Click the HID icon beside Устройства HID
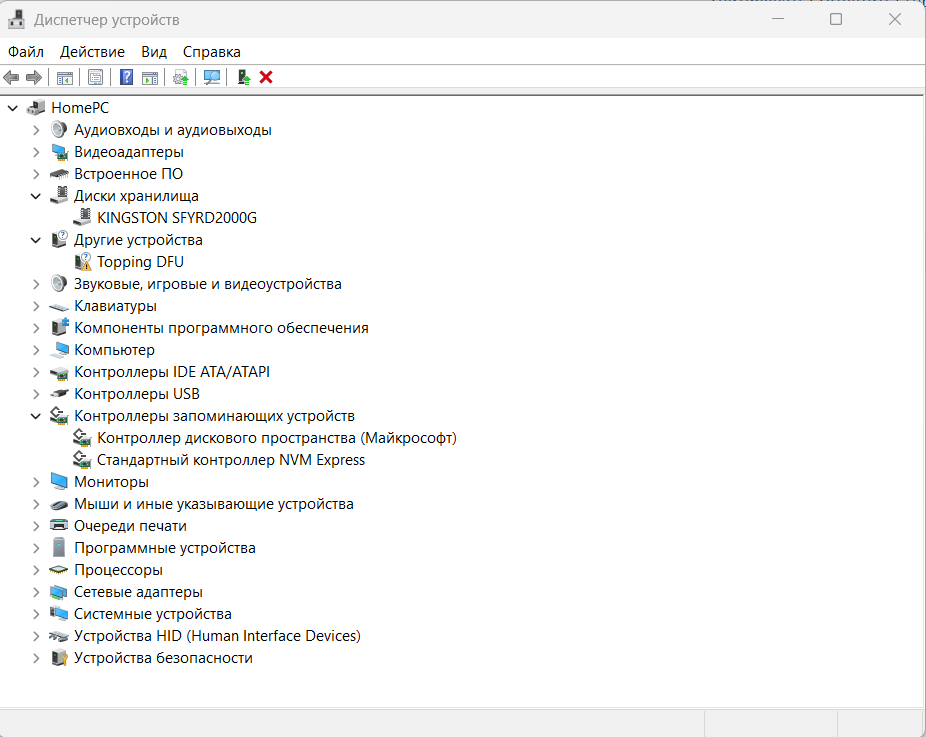This screenshot has height=737, width=926. (x=59, y=636)
